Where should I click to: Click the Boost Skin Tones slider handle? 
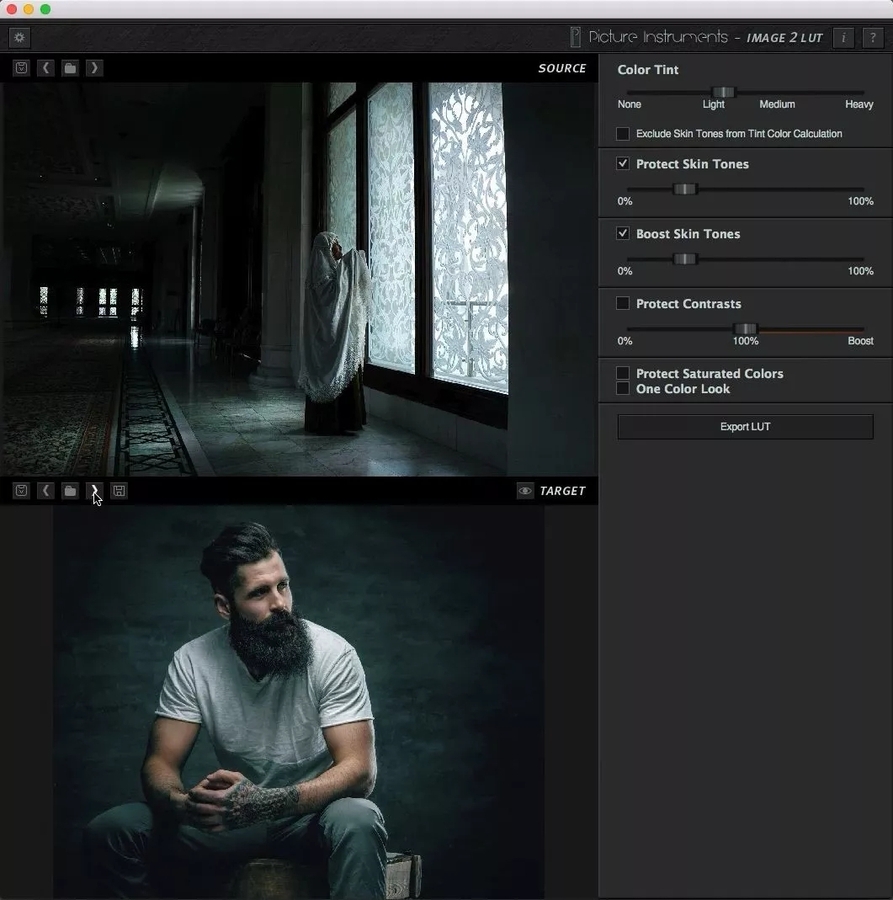(685, 259)
